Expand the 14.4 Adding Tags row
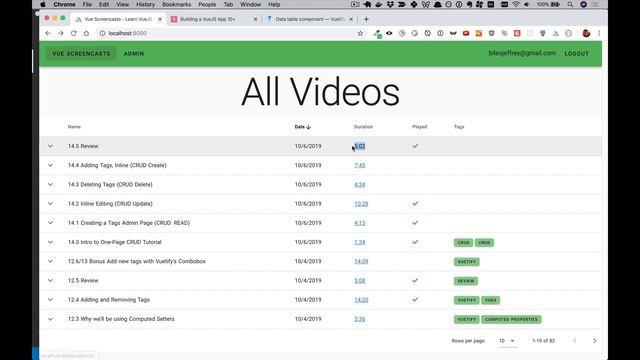This screenshot has height=360, width=640. [x=50, y=165]
